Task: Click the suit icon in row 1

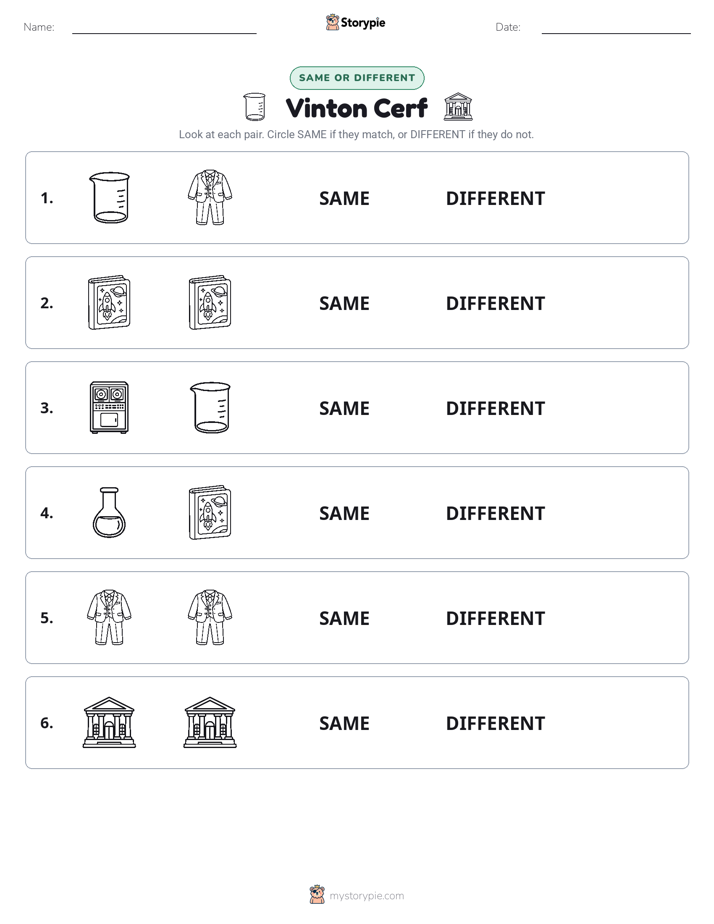Action: point(210,197)
